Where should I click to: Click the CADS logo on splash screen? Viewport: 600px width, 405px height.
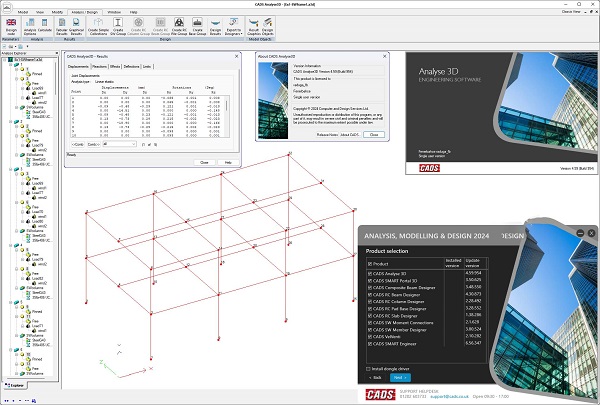[x=429, y=168]
